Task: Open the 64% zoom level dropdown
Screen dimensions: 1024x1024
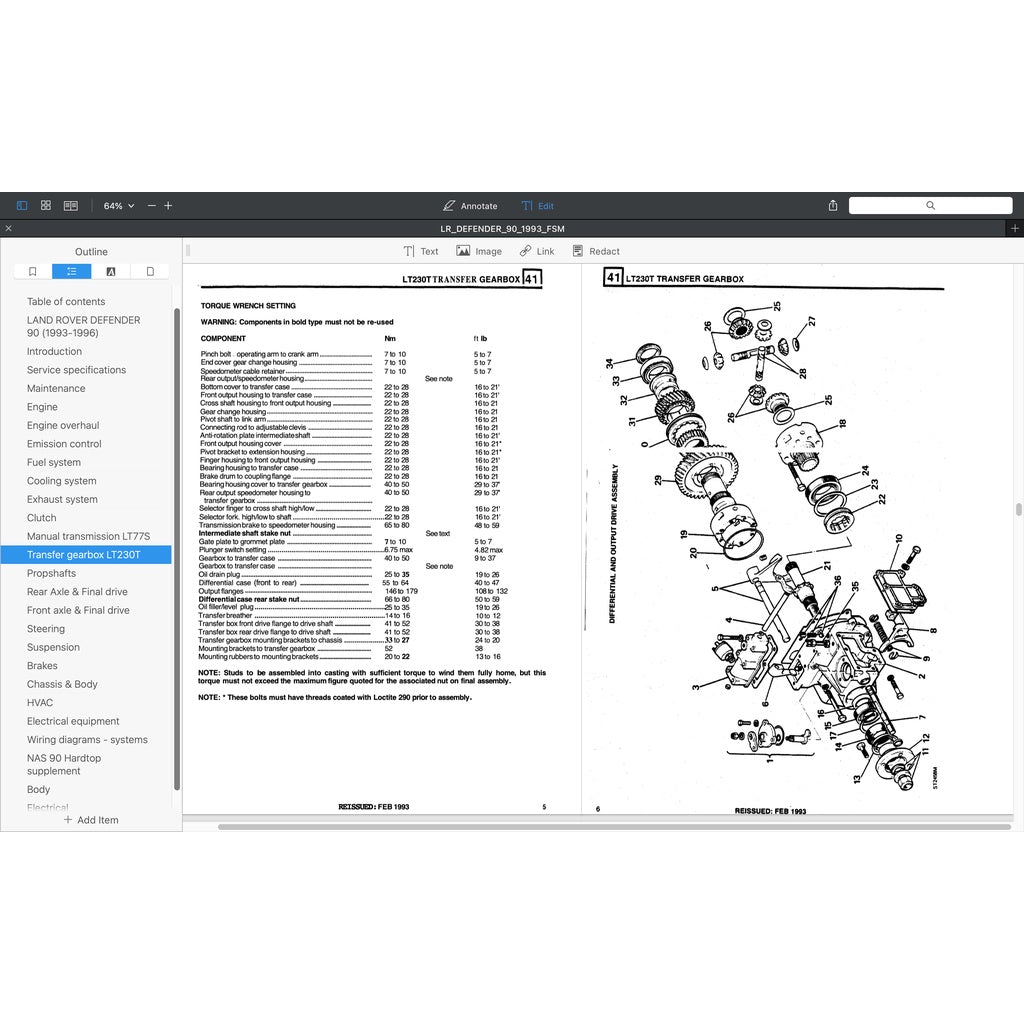Action: point(118,206)
